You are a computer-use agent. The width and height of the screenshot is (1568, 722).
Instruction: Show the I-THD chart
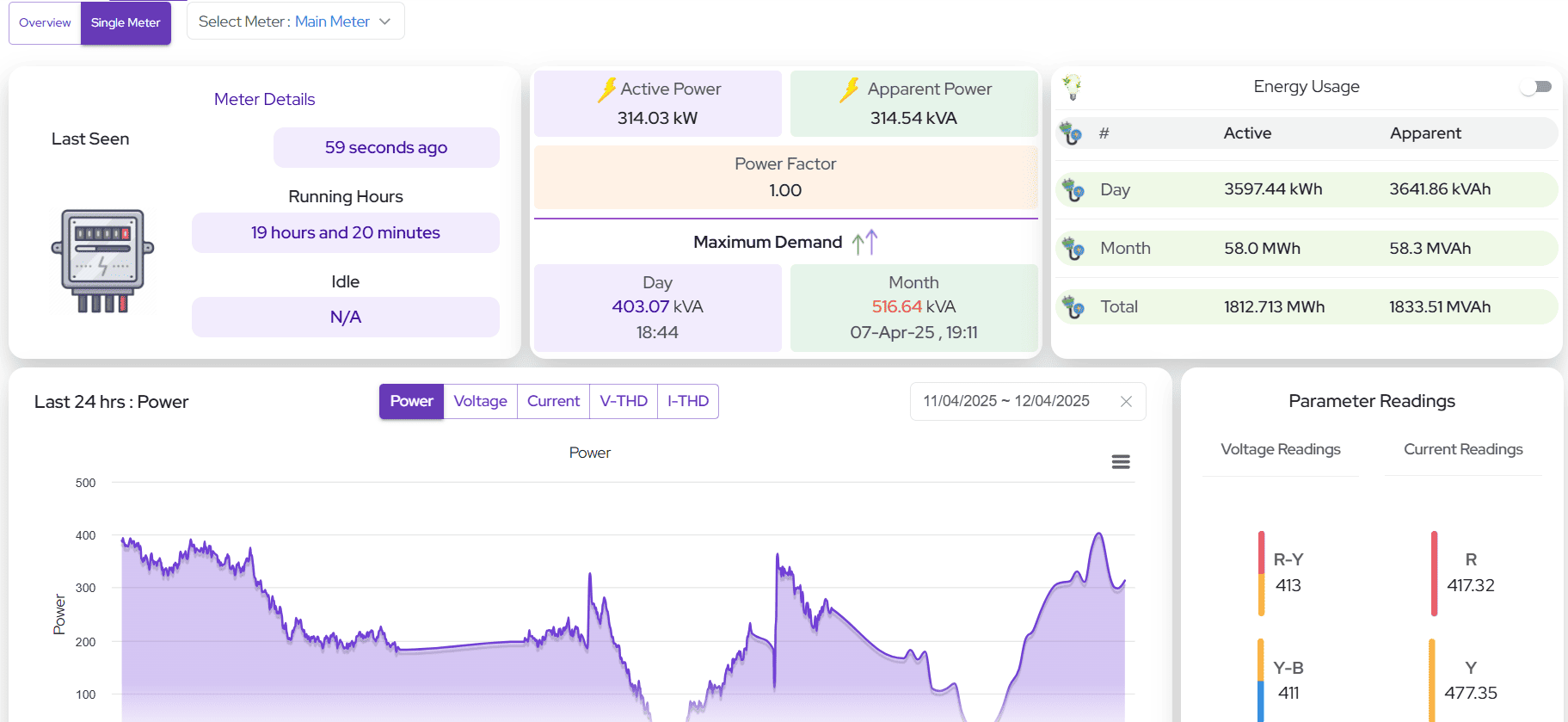tap(688, 401)
